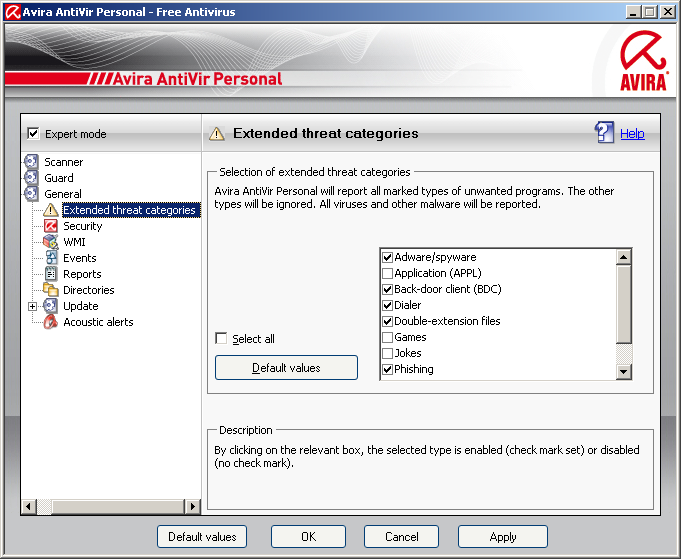Open the Acoustic alerts settings item
This screenshot has height=559, width=681.
[98, 322]
